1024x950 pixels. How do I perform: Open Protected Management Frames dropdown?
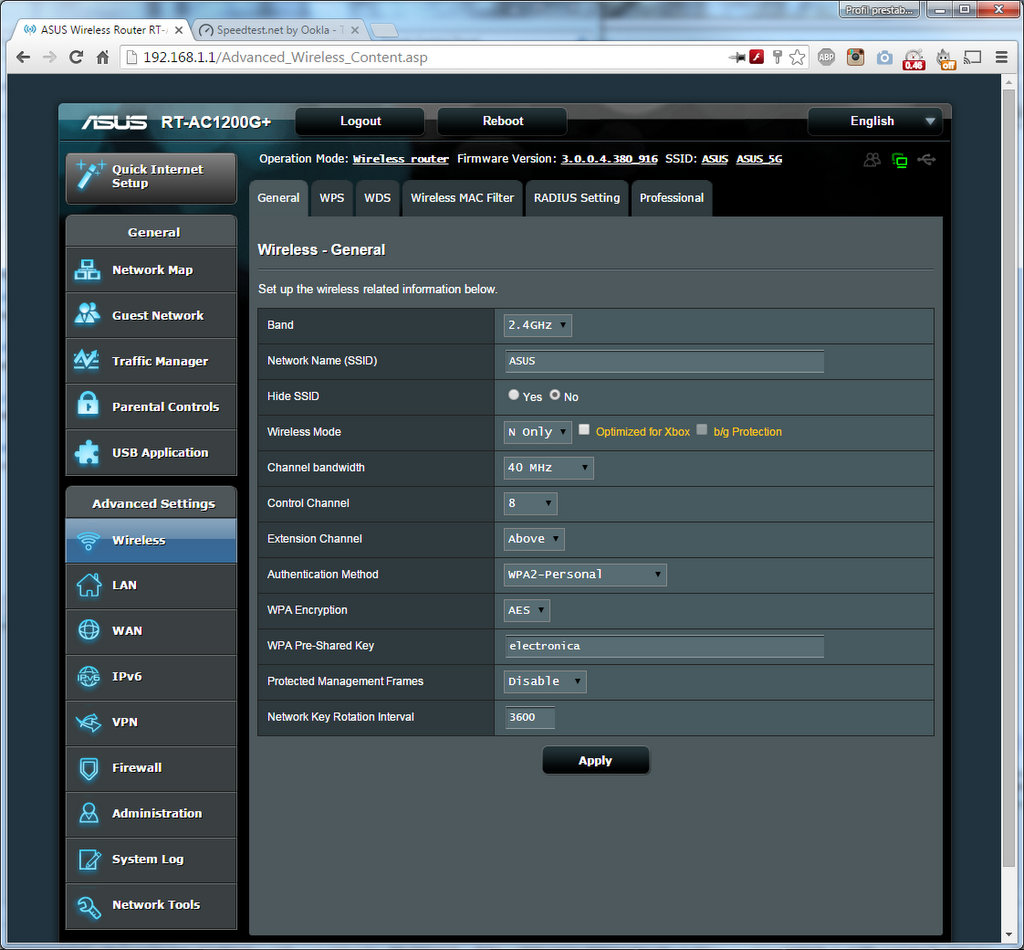point(545,682)
